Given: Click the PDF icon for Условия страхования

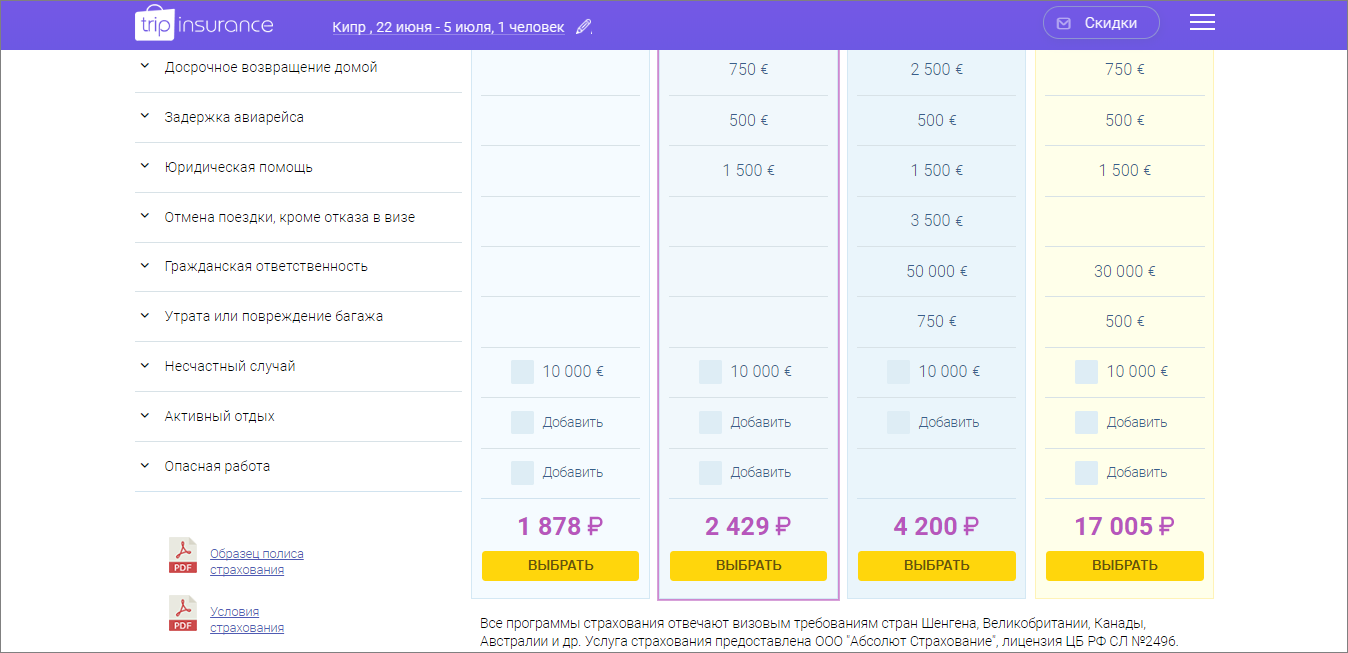Looking at the screenshot, I should [183, 613].
